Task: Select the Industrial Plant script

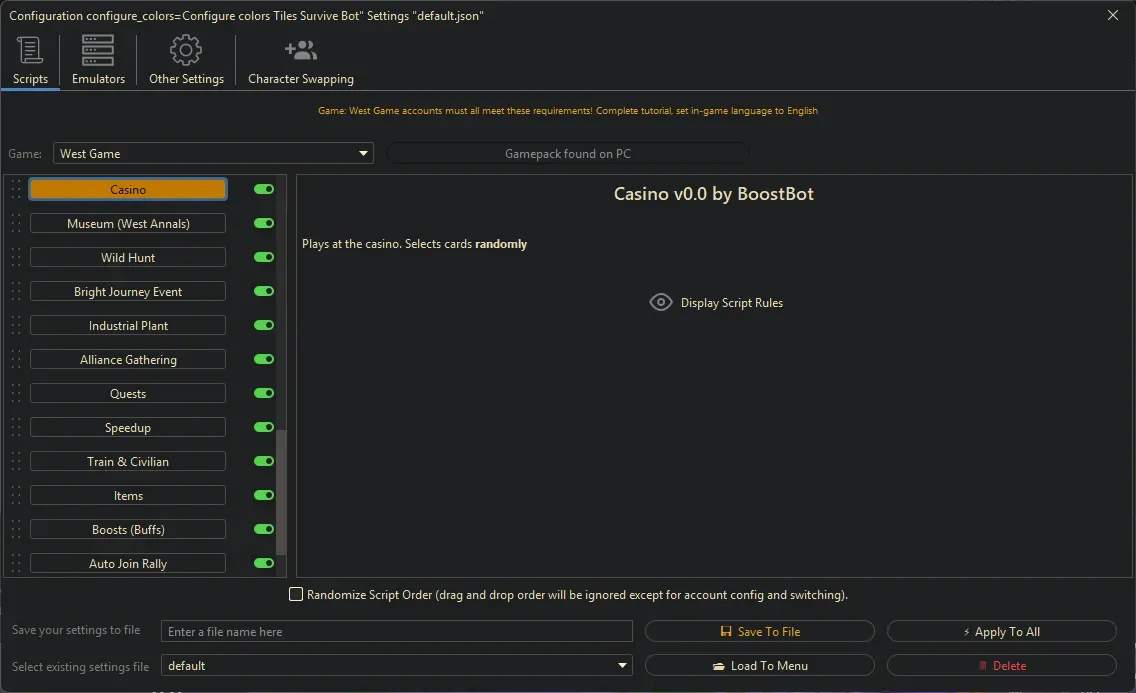Action: click(x=128, y=326)
